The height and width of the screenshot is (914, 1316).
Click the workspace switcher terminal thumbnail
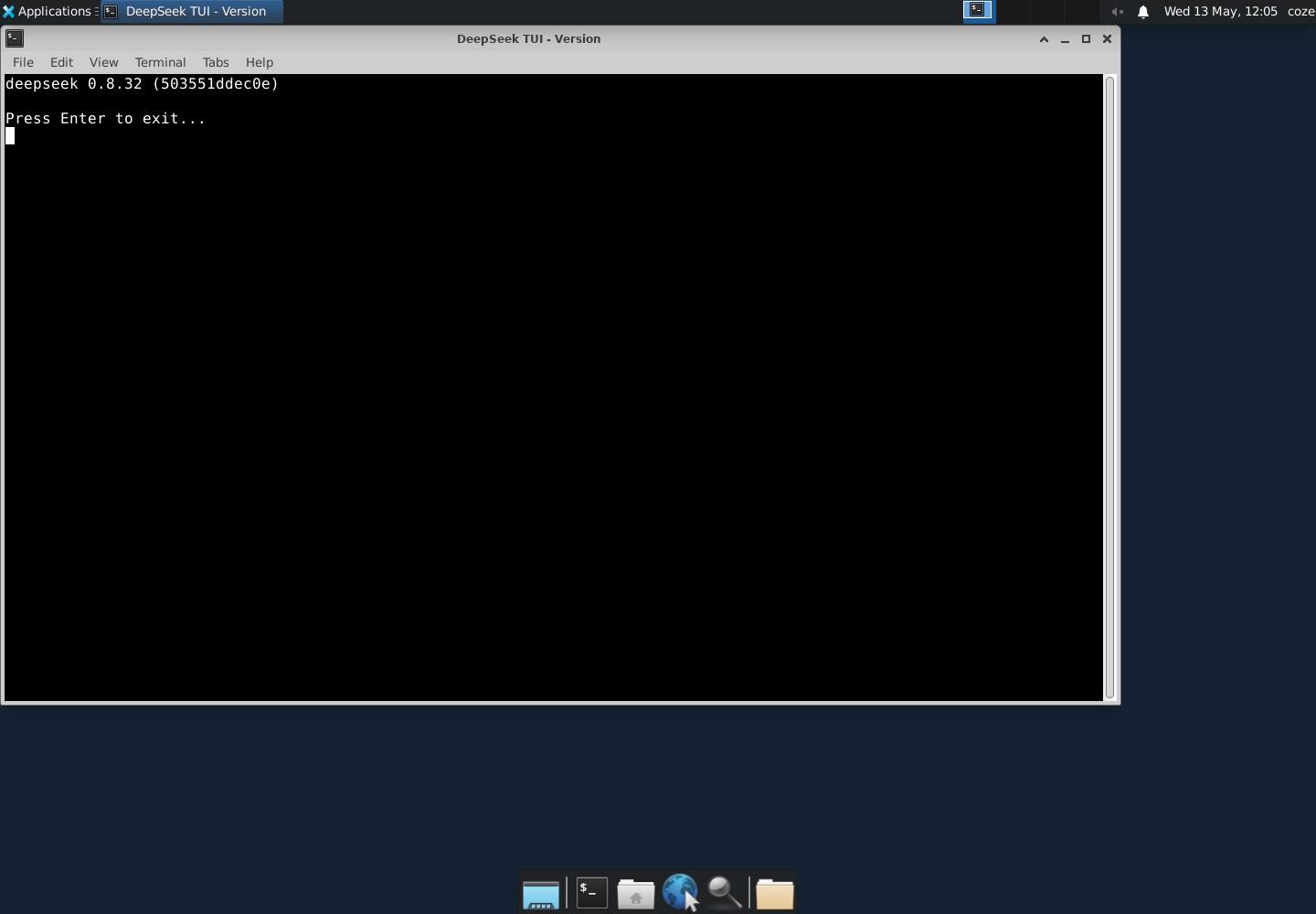coord(978,10)
